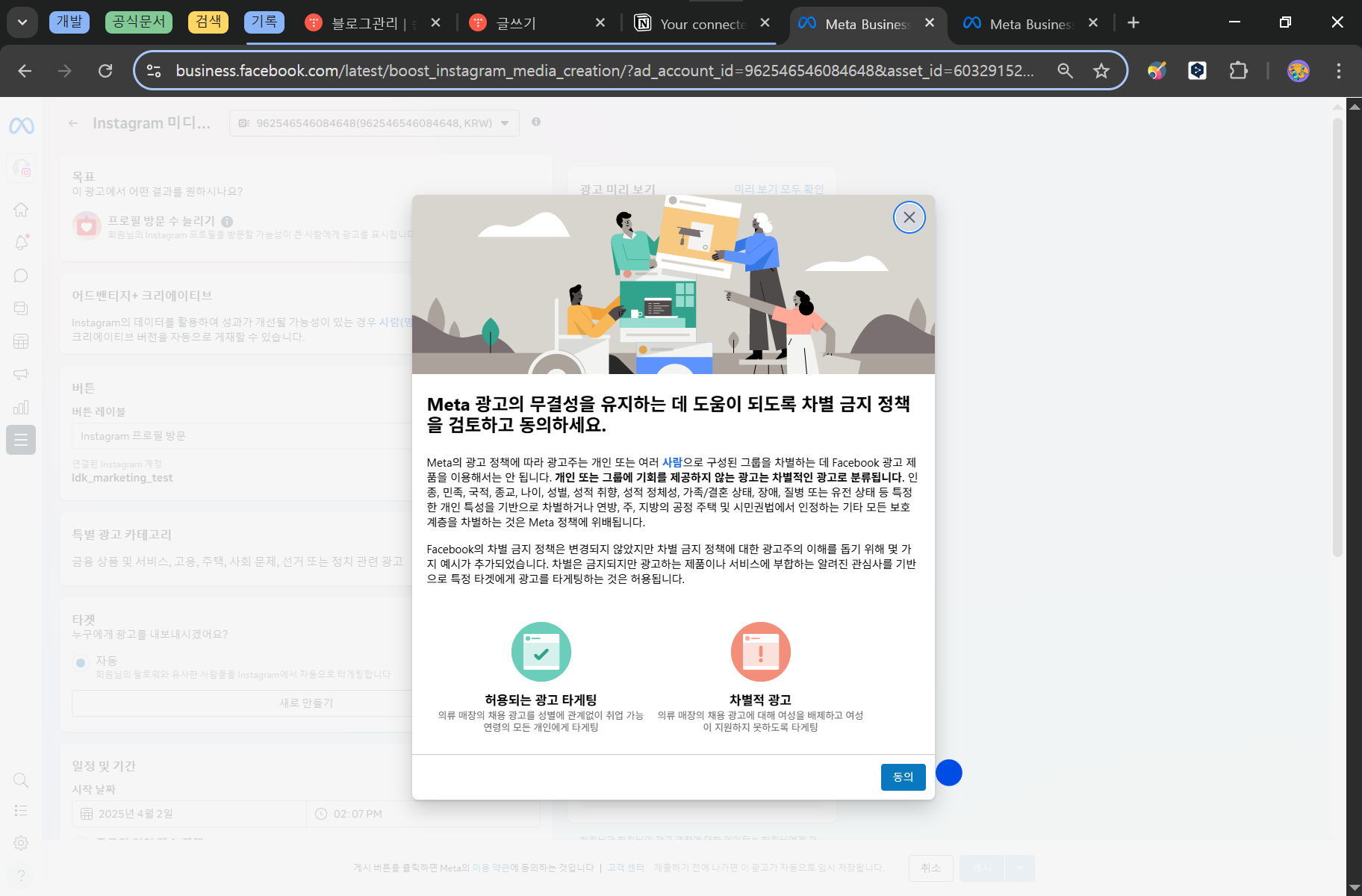Image resolution: width=1362 pixels, height=896 pixels.
Task: Click the 02:07 PM start time field
Action: pyautogui.click(x=423, y=814)
